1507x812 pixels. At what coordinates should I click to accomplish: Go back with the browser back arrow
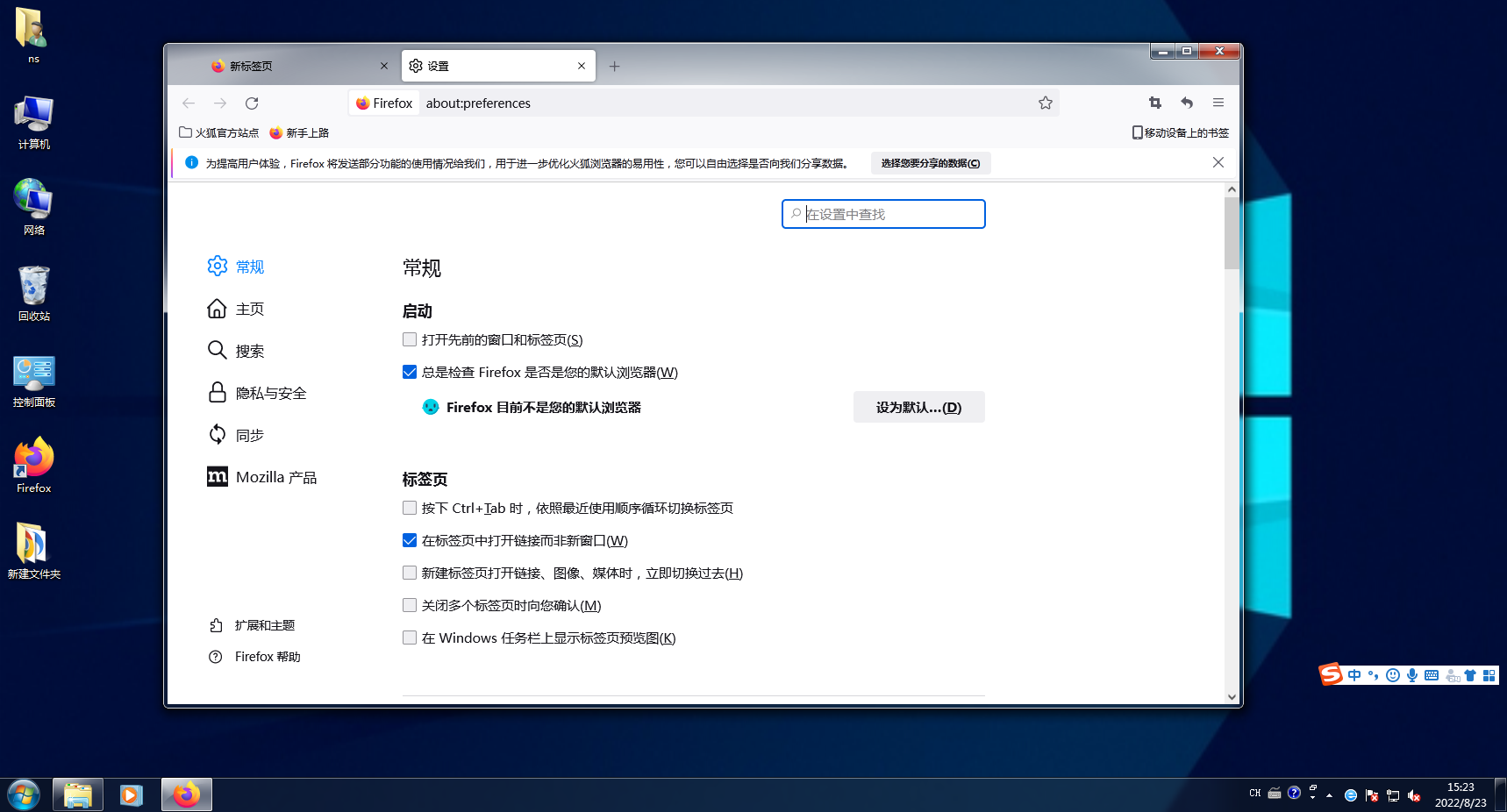click(189, 103)
